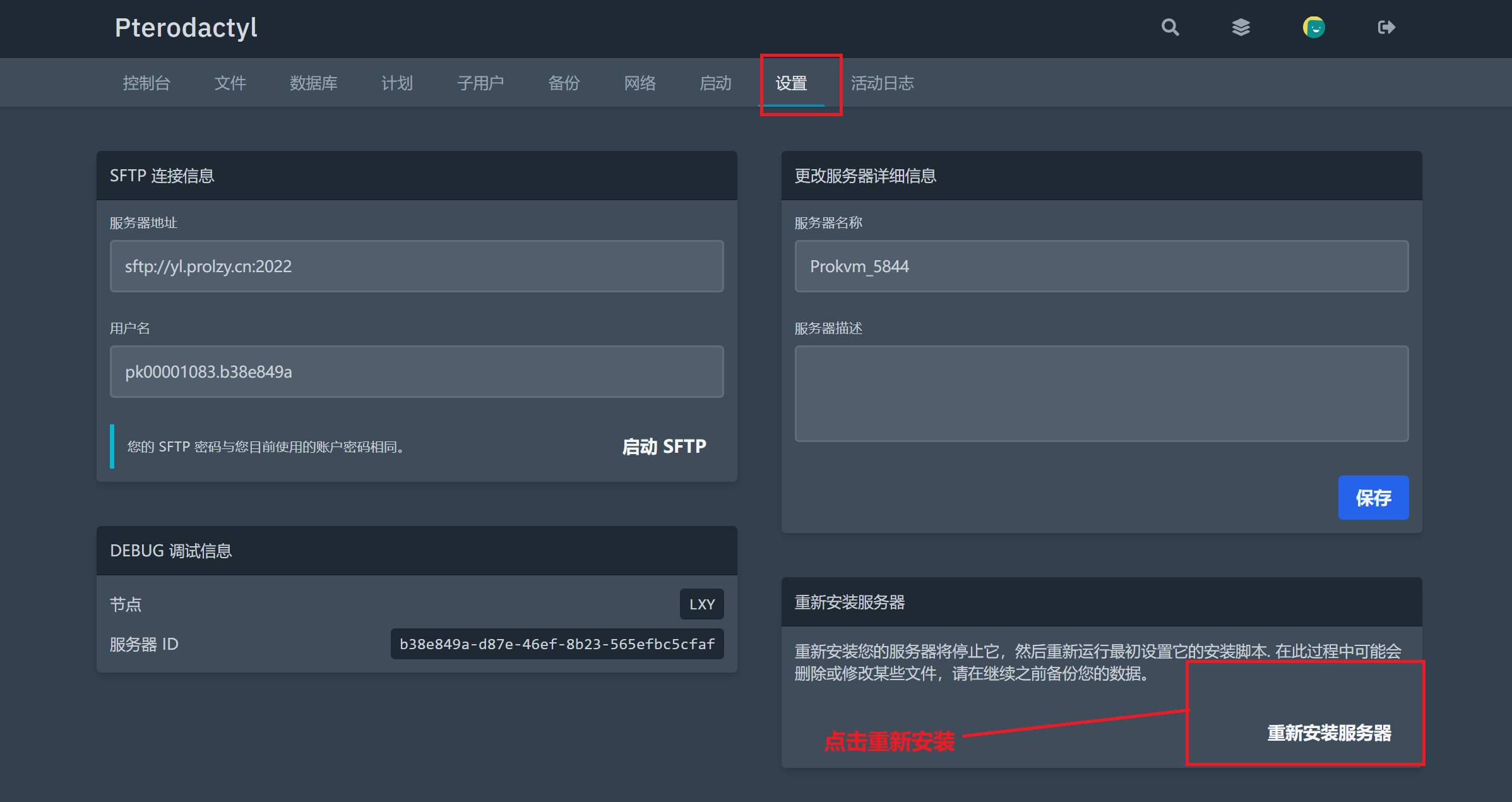Viewport: 1512px width, 802px height.
Task: Click the account avatar icon
Action: 1314,27
